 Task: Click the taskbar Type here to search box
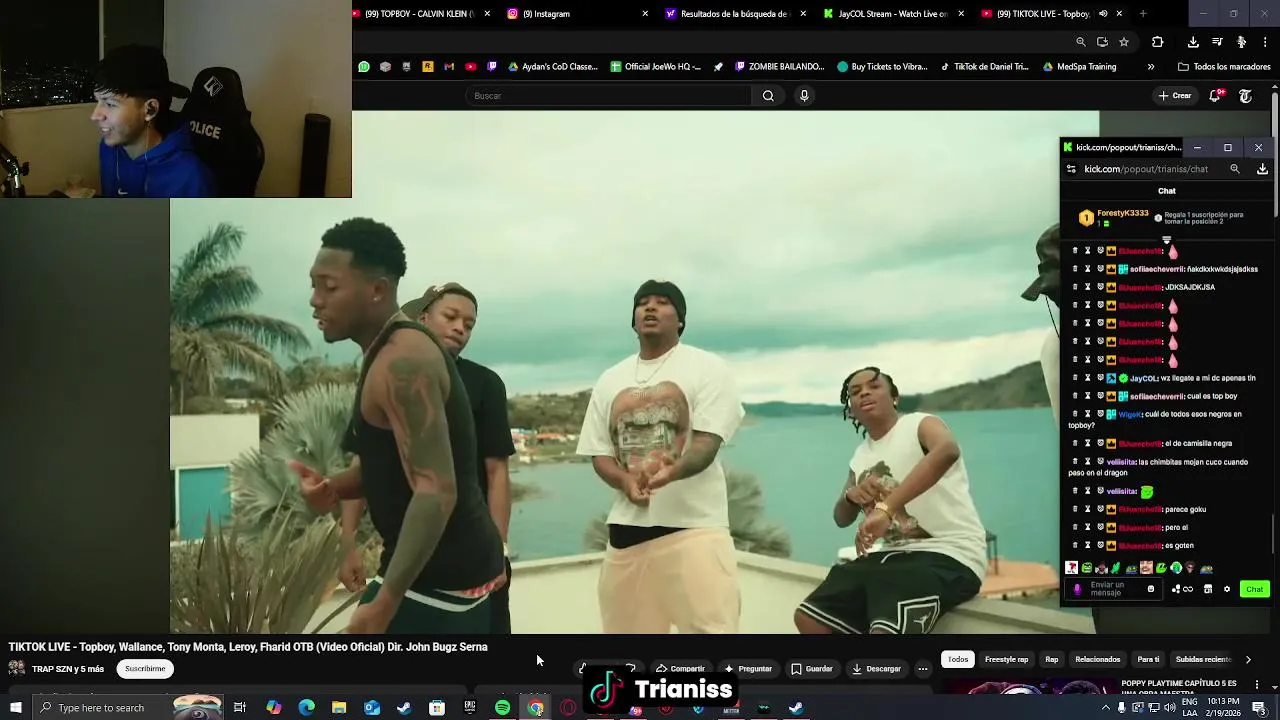[x=128, y=708]
